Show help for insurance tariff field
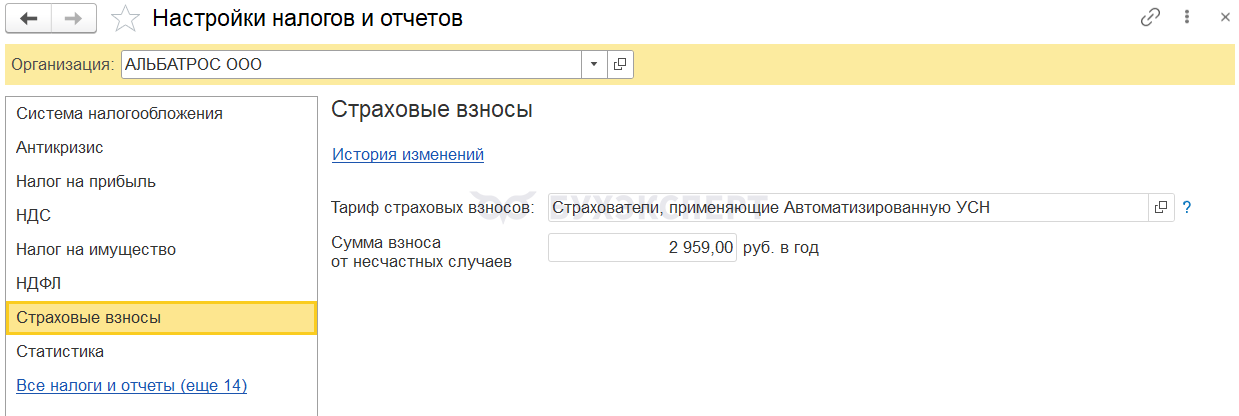The height and width of the screenshot is (416, 1239). click(x=1187, y=208)
